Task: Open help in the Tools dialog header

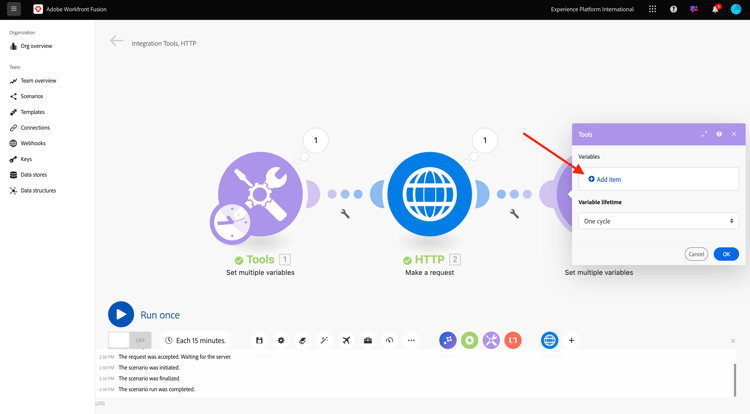Action: coord(719,134)
